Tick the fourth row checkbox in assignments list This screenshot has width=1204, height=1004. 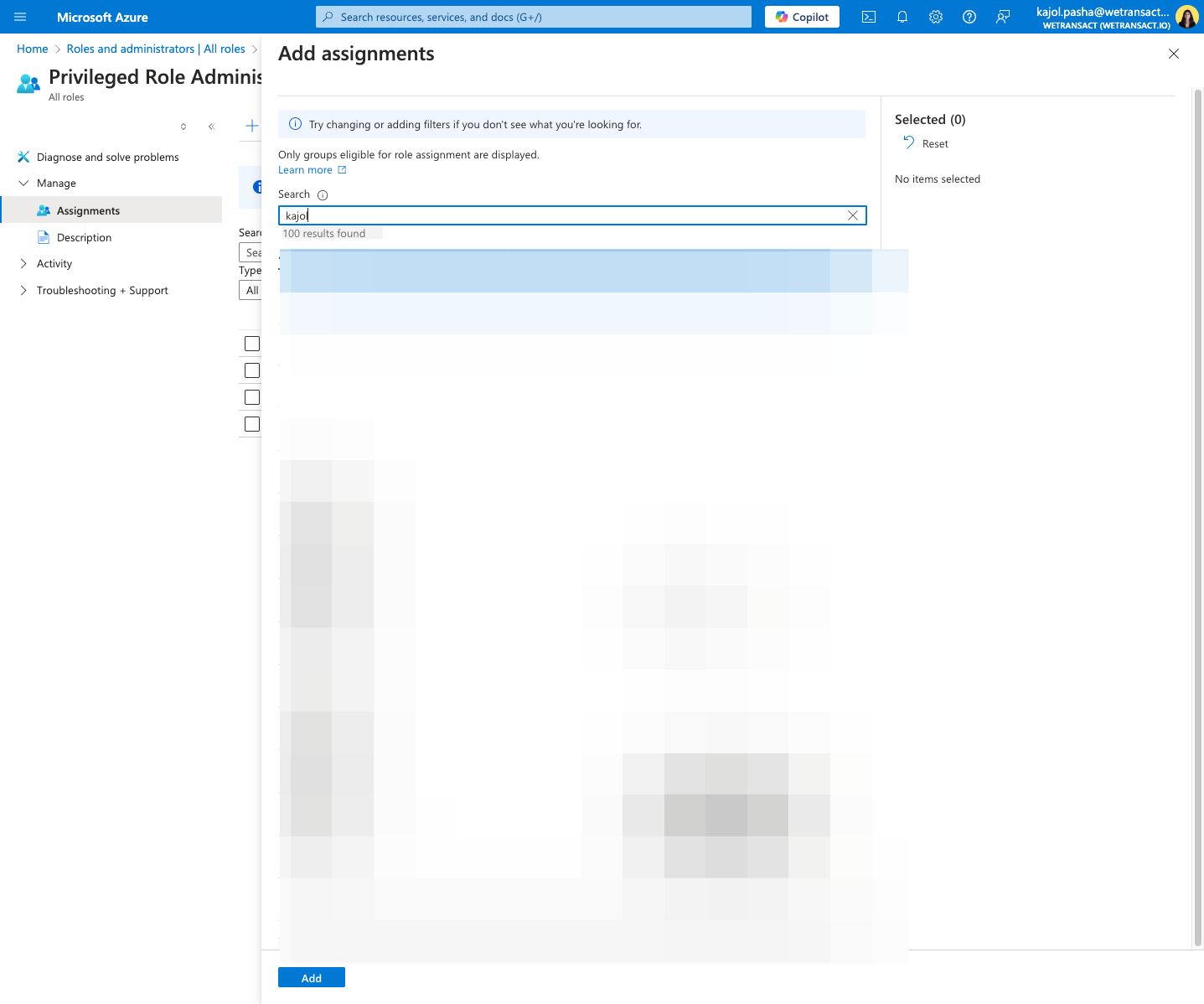coord(252,424)
